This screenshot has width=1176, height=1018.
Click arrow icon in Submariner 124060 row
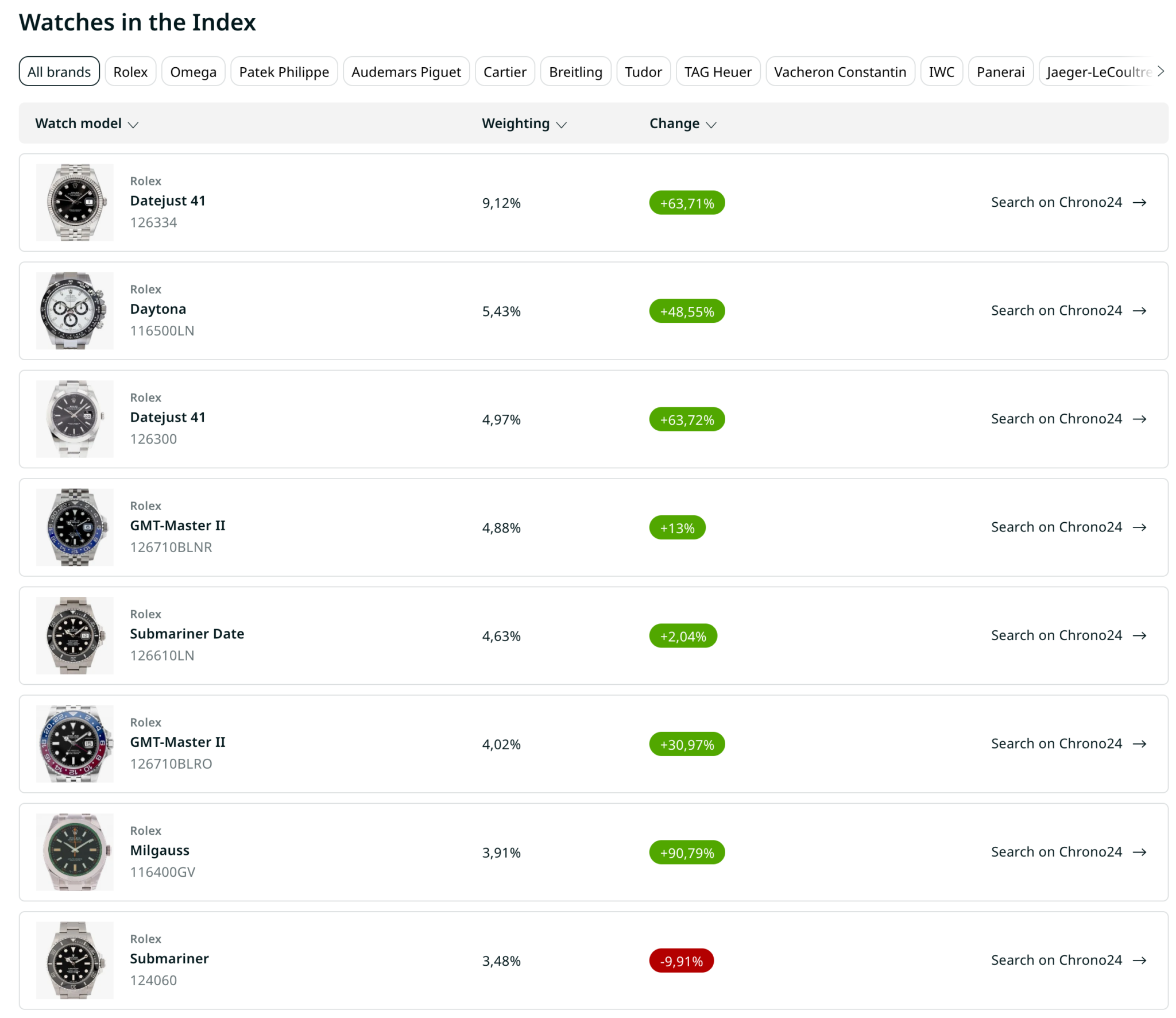[x=1139, y=960]
